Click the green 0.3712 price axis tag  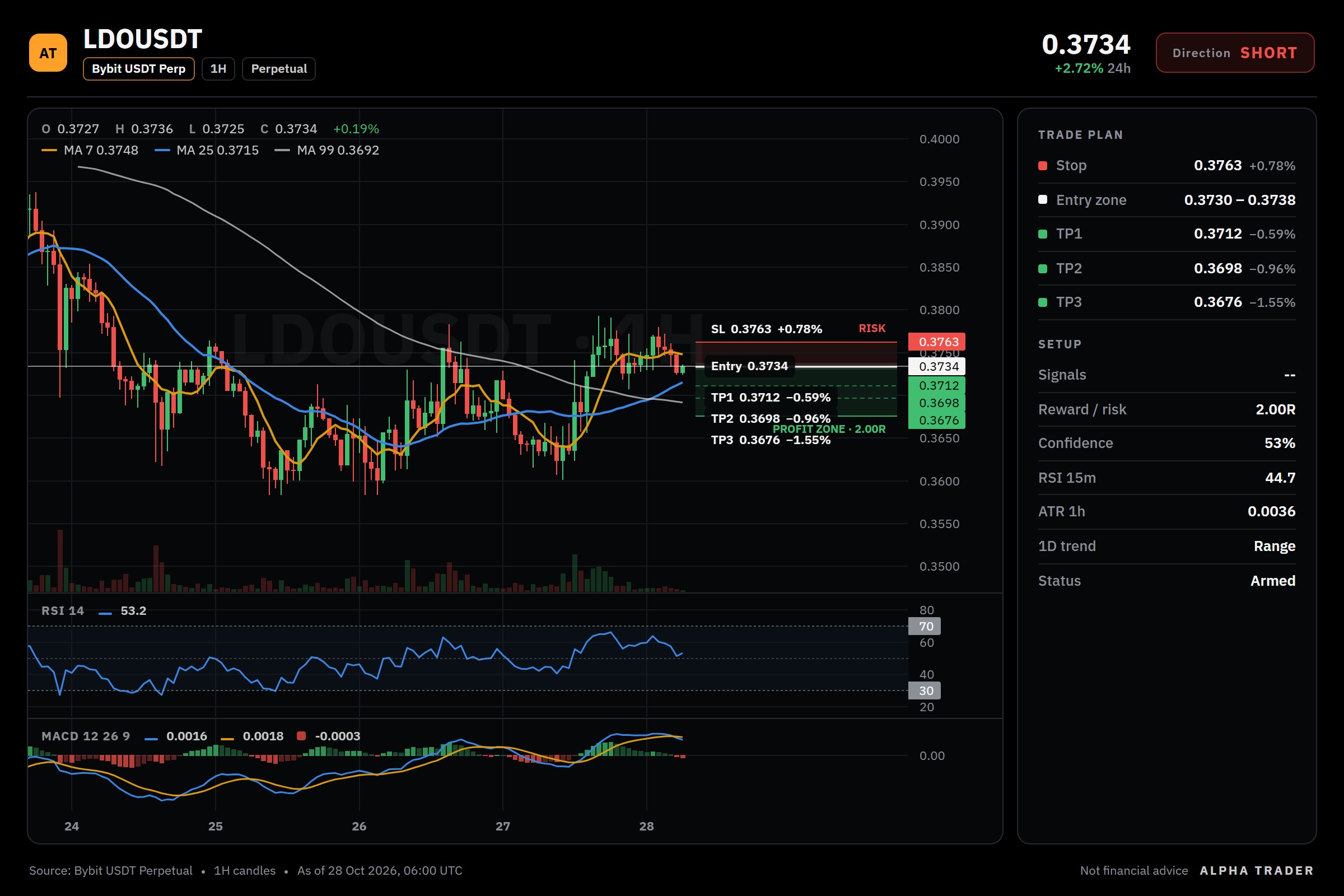click(937, 386)
